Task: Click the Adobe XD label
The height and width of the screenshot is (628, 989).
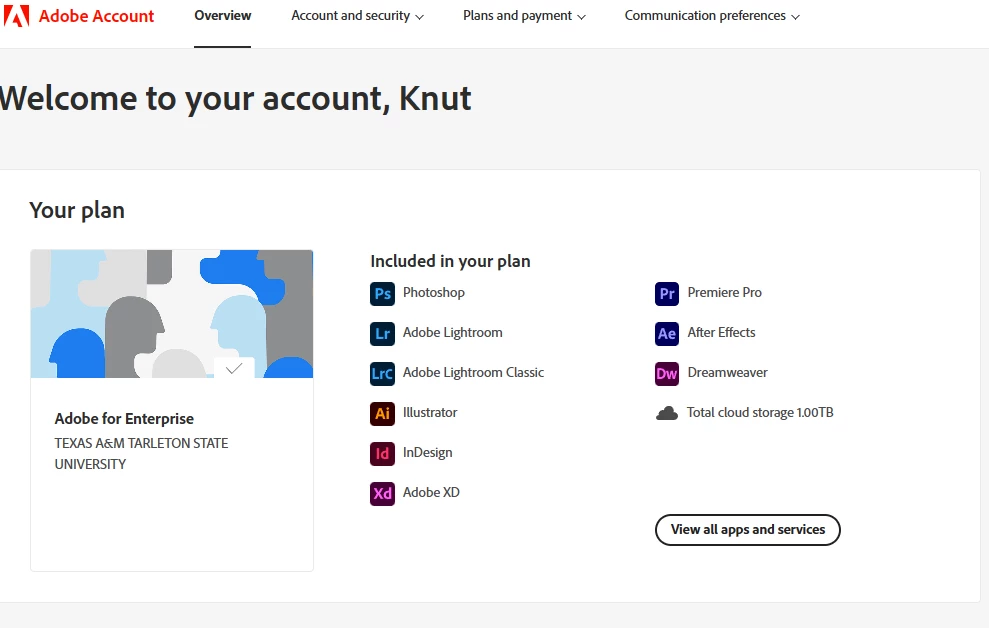Action: pos(431,492)
